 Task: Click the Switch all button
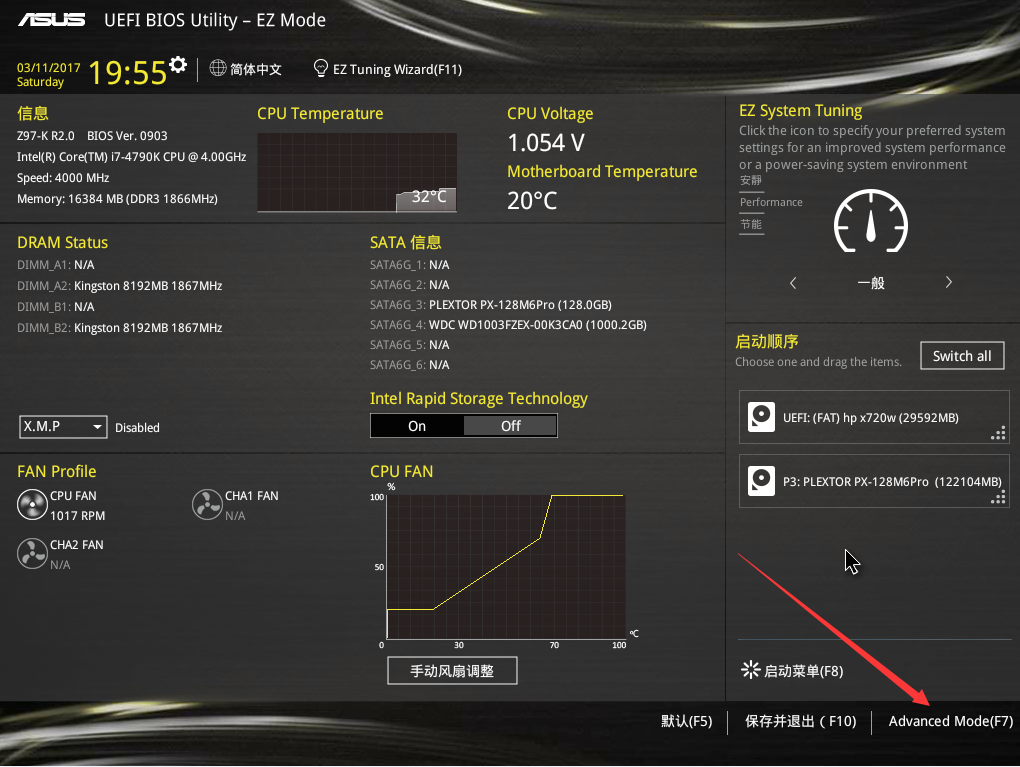[962, 356]
